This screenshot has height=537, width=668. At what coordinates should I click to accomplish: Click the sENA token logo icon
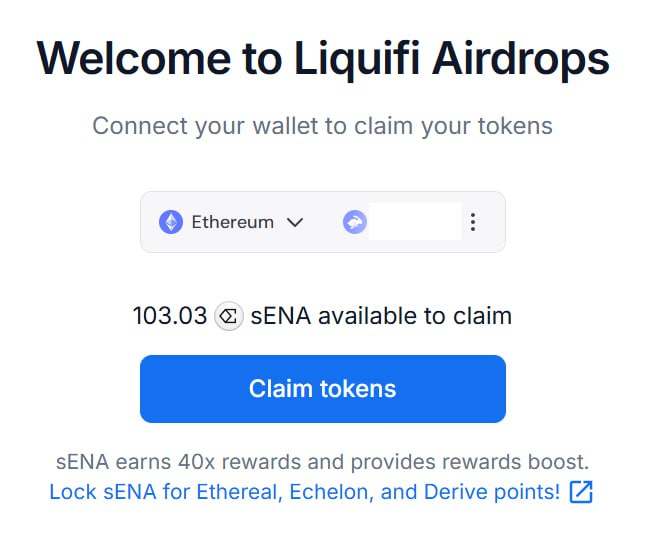(229, 316)
